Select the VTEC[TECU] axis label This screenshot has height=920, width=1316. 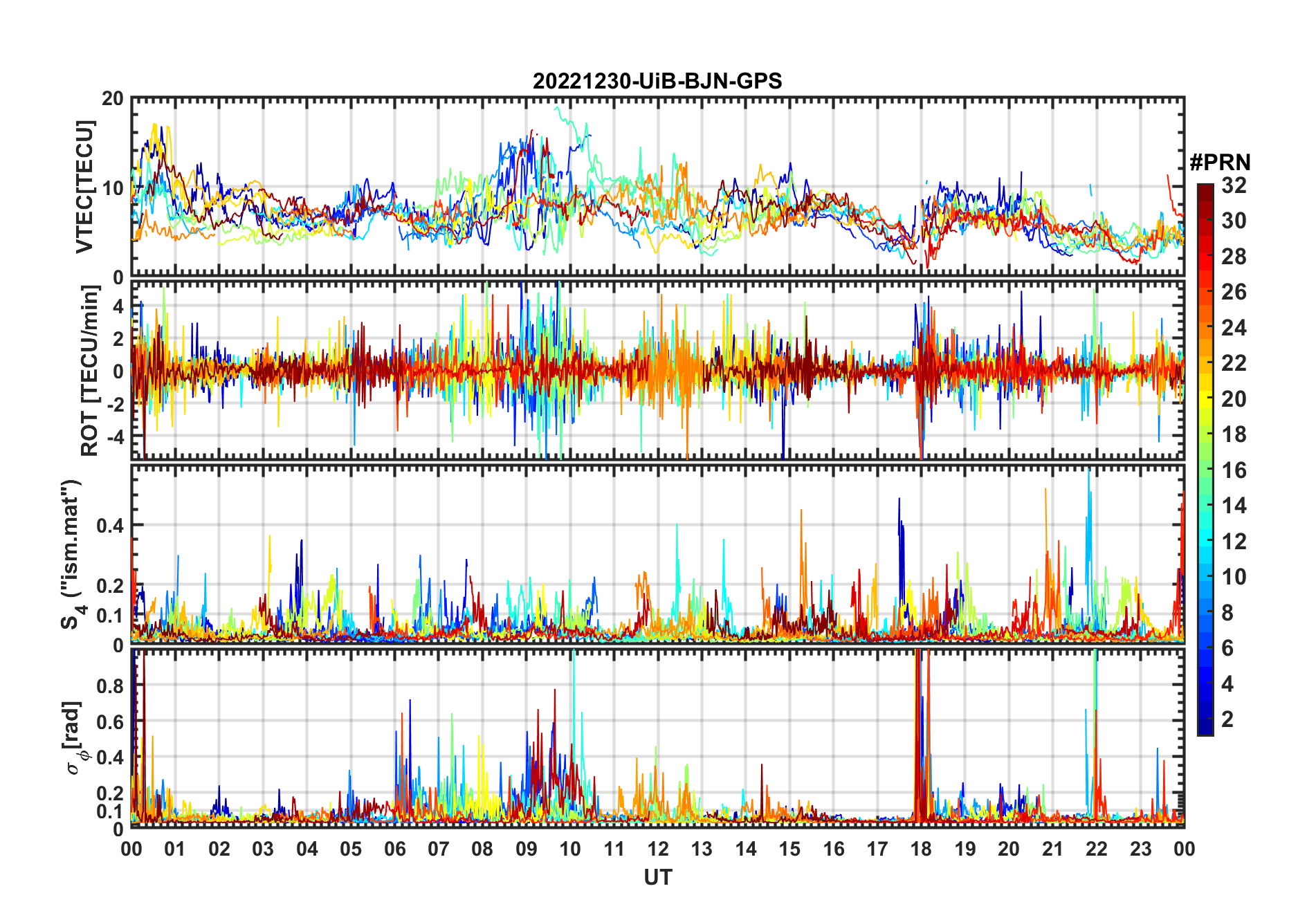pyautogui.click(x=84, y=187)
